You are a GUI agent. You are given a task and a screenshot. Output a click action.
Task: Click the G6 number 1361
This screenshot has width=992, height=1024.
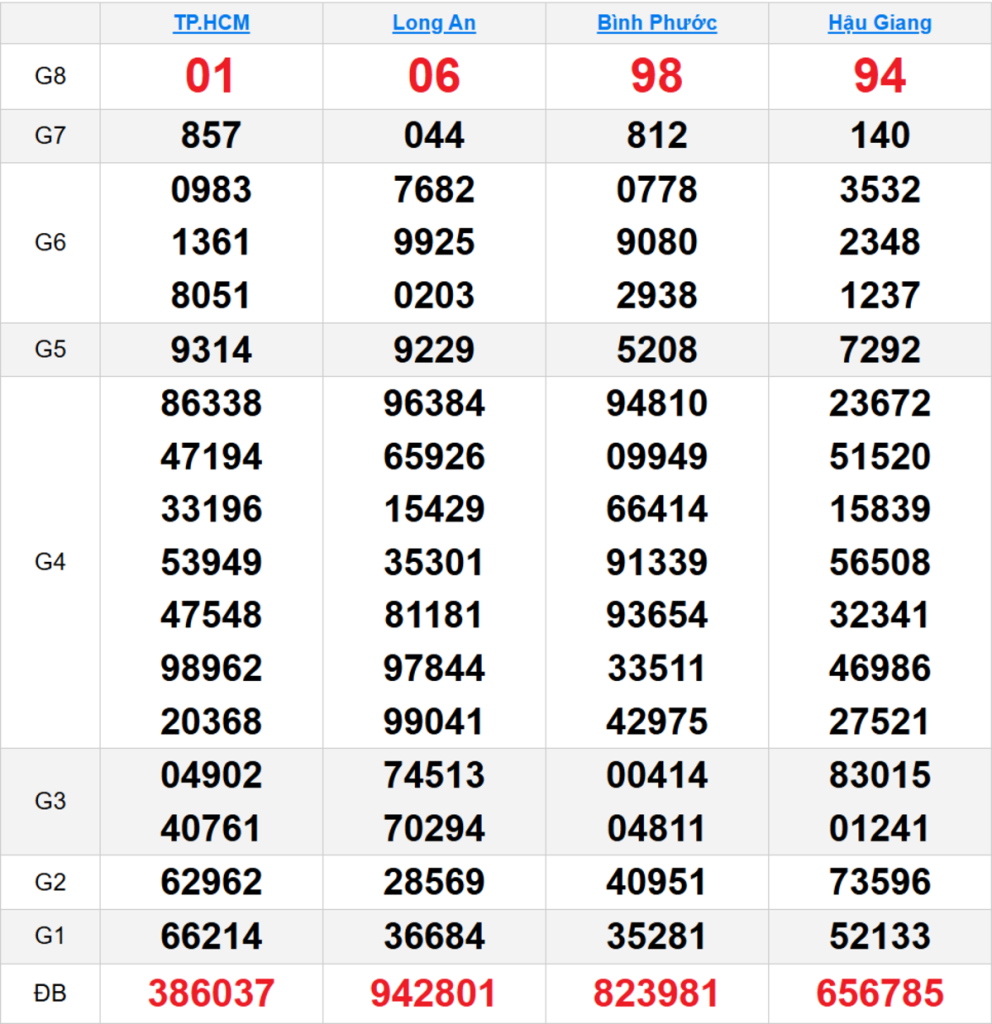211,243
